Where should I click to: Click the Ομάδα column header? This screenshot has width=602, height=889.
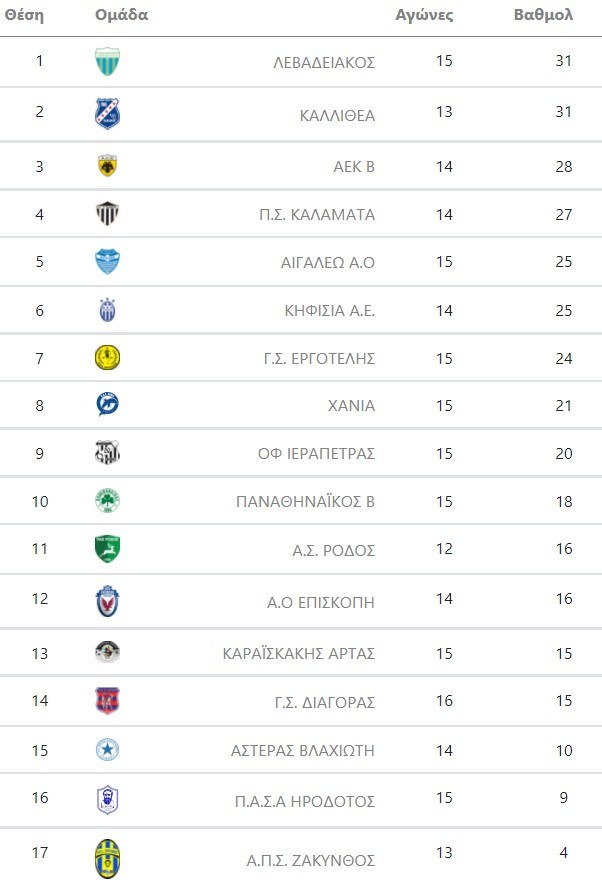pos(121,15)
